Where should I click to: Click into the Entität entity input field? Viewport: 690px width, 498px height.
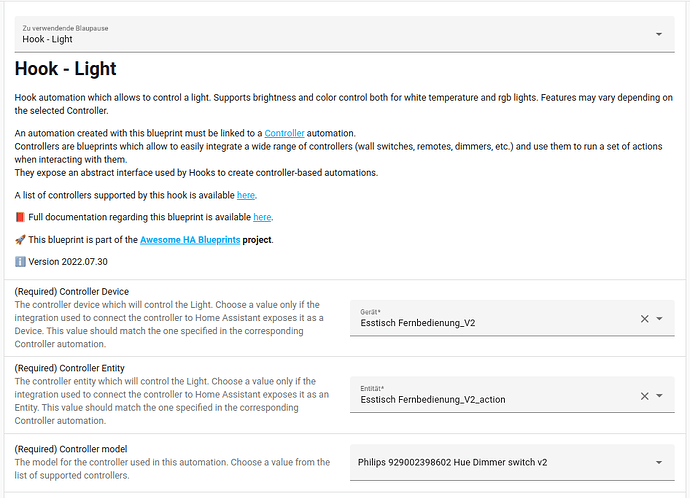point(490,400)
